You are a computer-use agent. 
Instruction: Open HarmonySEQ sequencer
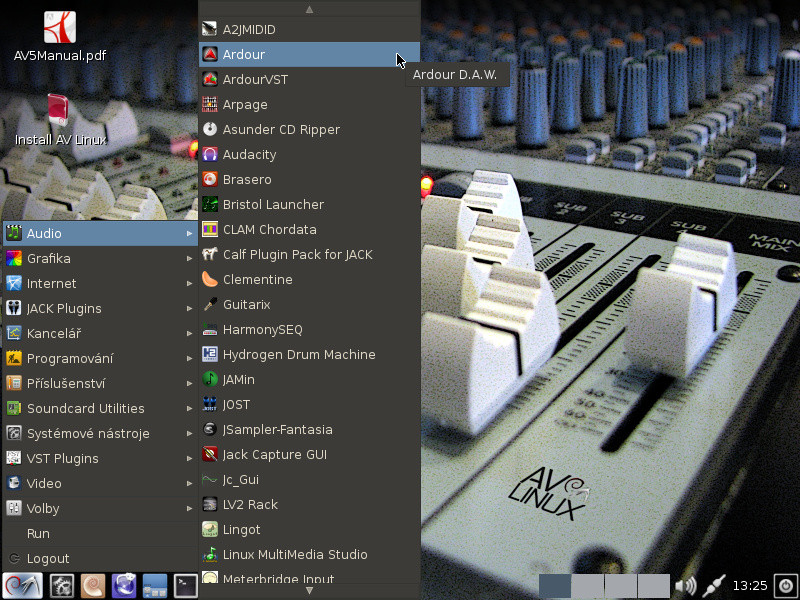(x=309, y=329)
